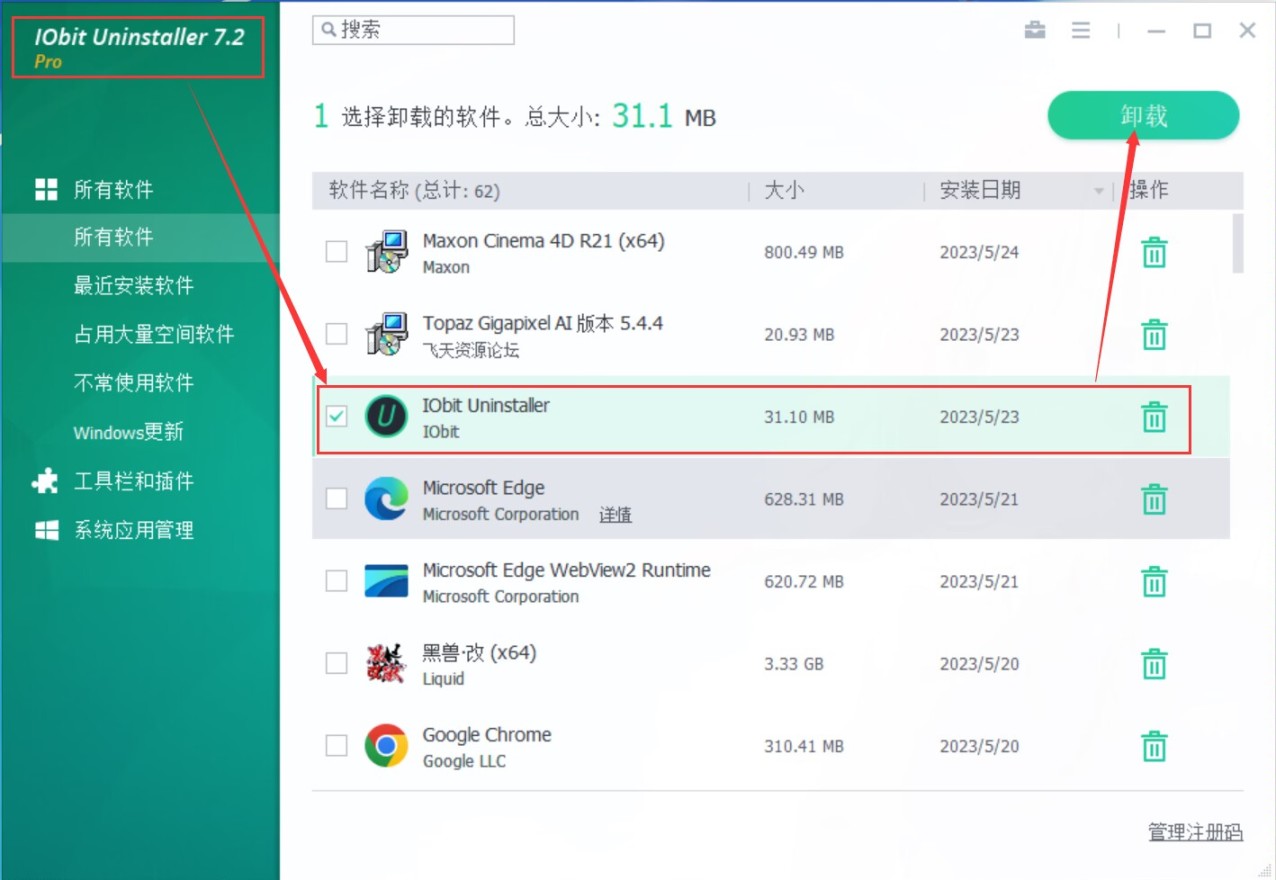Click the 黑兽·改 app icon
The height and width of the screenshot is (880, 1276).
(x=386, y=663)
